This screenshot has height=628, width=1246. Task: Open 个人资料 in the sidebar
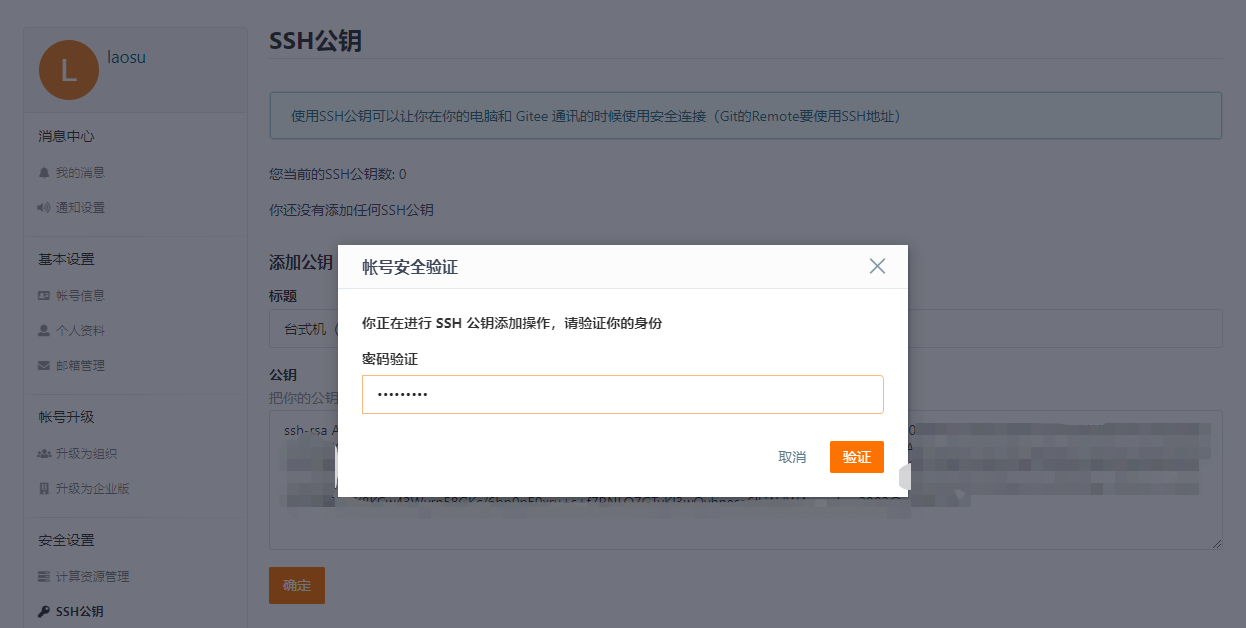[x=80, y=330]
